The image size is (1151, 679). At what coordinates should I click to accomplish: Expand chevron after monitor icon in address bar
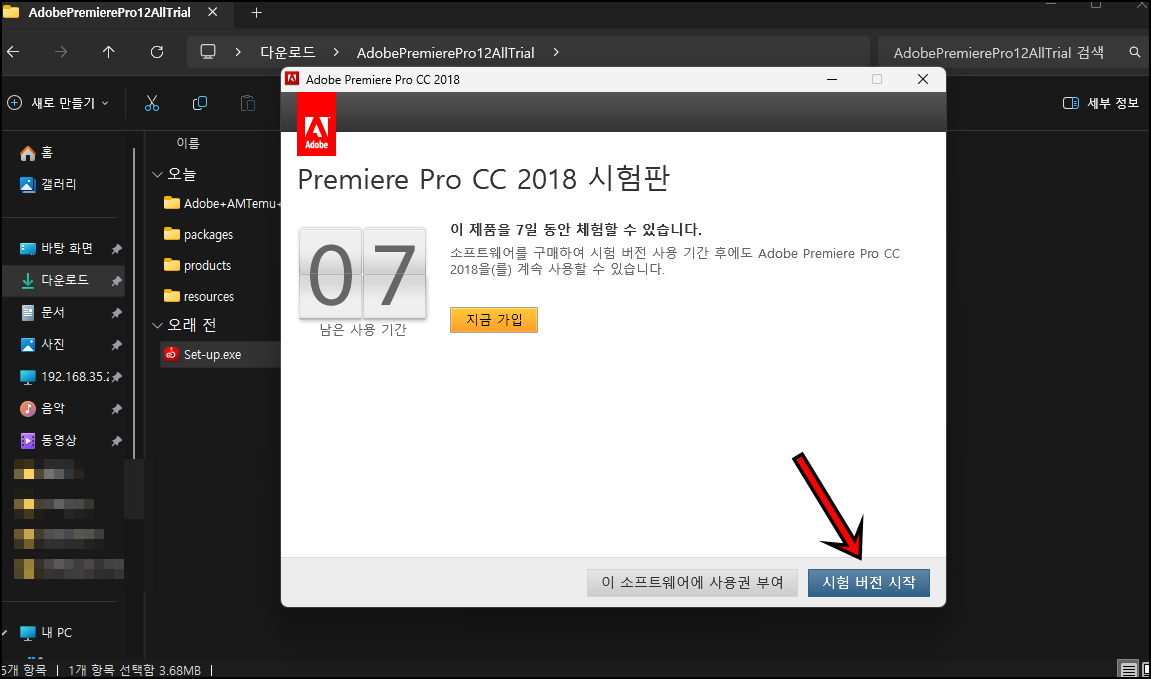(238, 52)
